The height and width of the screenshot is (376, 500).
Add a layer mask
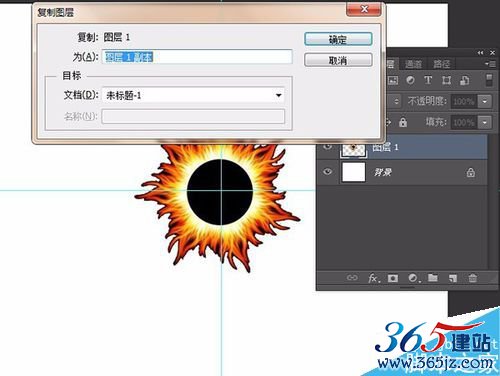[x=393, y=278]
